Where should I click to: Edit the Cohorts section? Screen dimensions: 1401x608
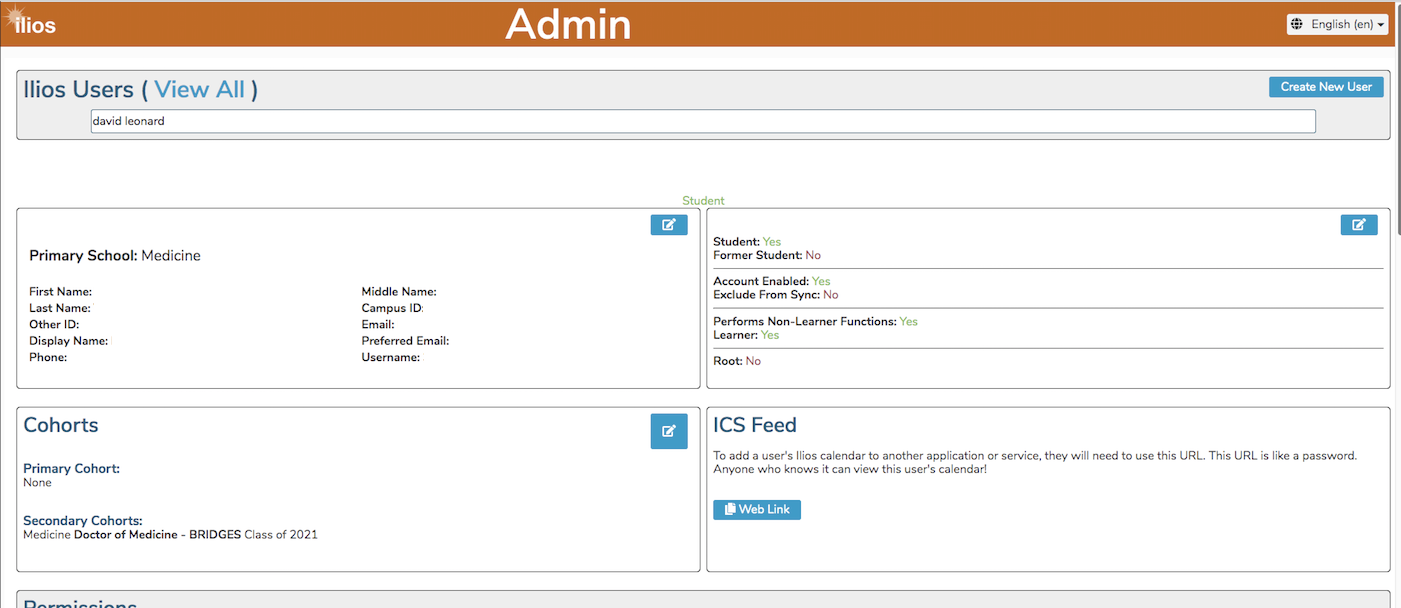click(669, 431)
